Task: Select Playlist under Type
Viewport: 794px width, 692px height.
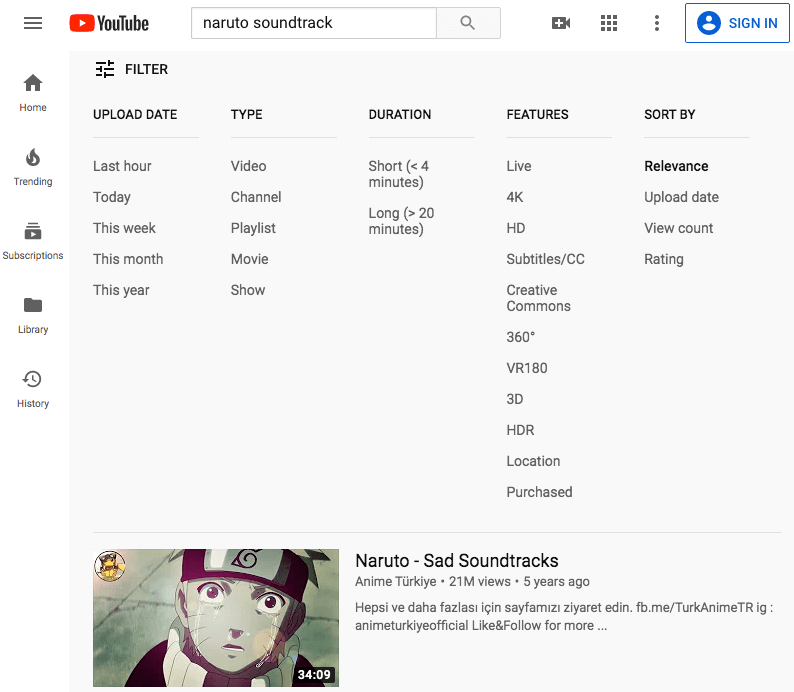Action: pyautogui.click(x=253, y=228)
